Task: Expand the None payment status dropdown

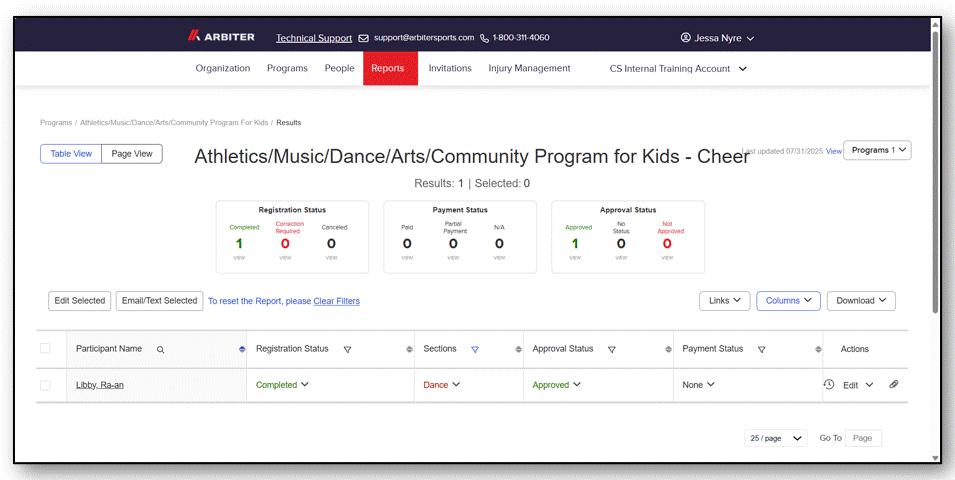Action: tap(699, 385)
